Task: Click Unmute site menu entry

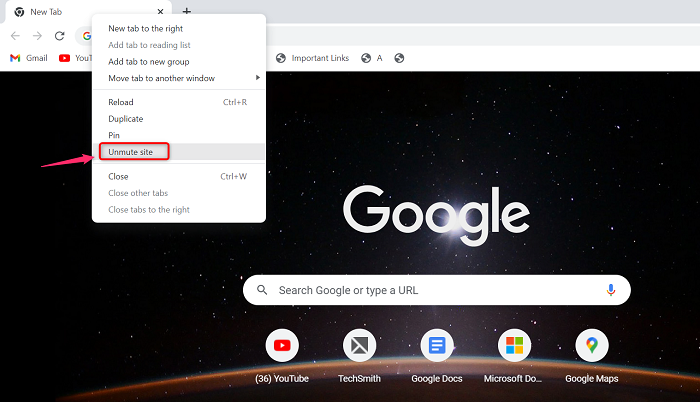Action: coord(179,152)
